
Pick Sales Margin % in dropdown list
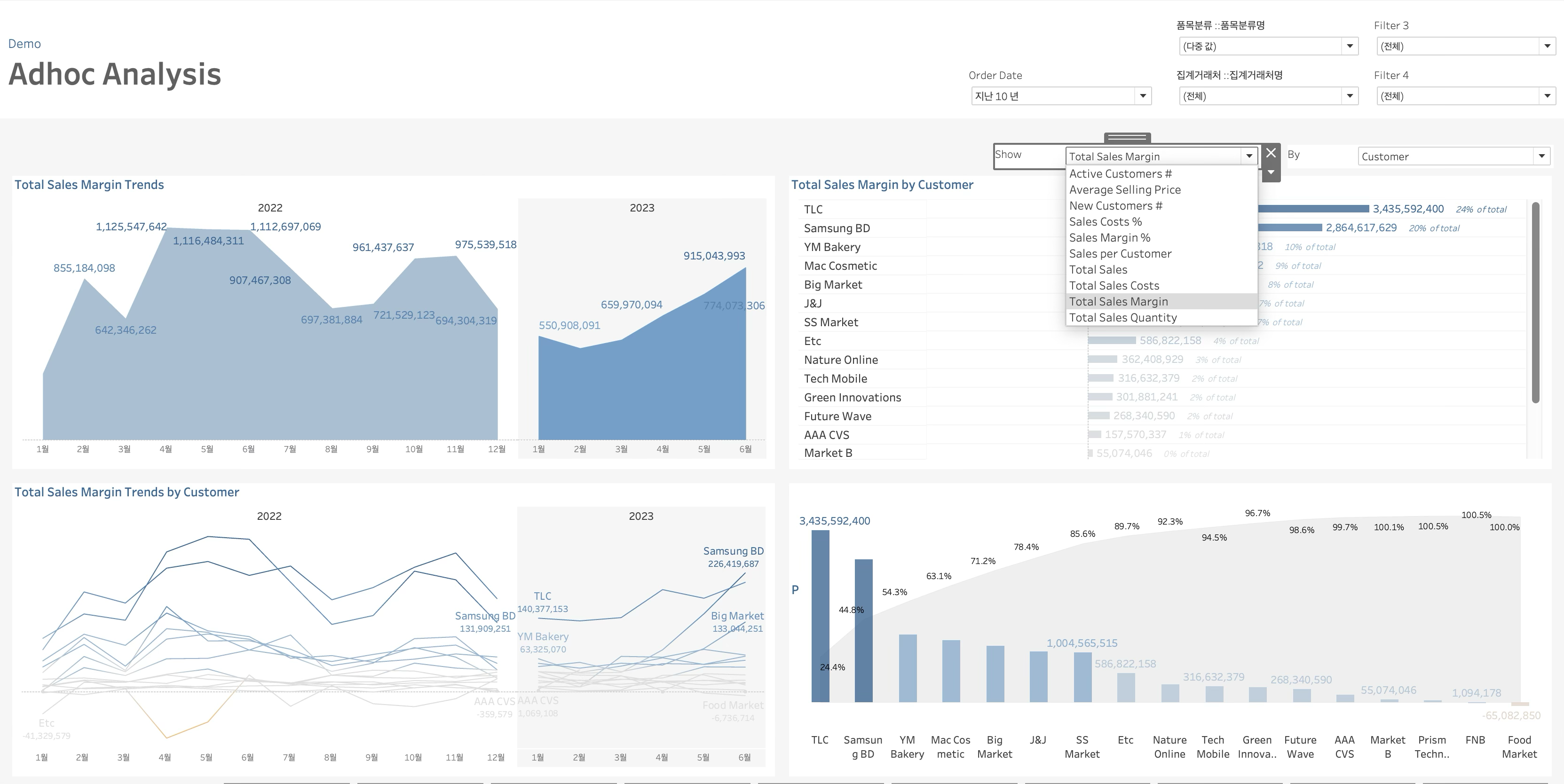1109,238
